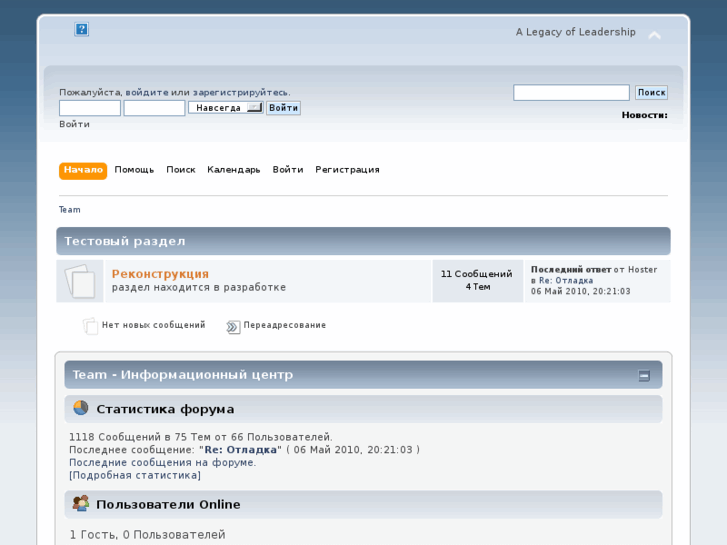Viewport: 727px width, 545px height.
Task: Click the Team breadcrumb link
Action: pos(70,210)
